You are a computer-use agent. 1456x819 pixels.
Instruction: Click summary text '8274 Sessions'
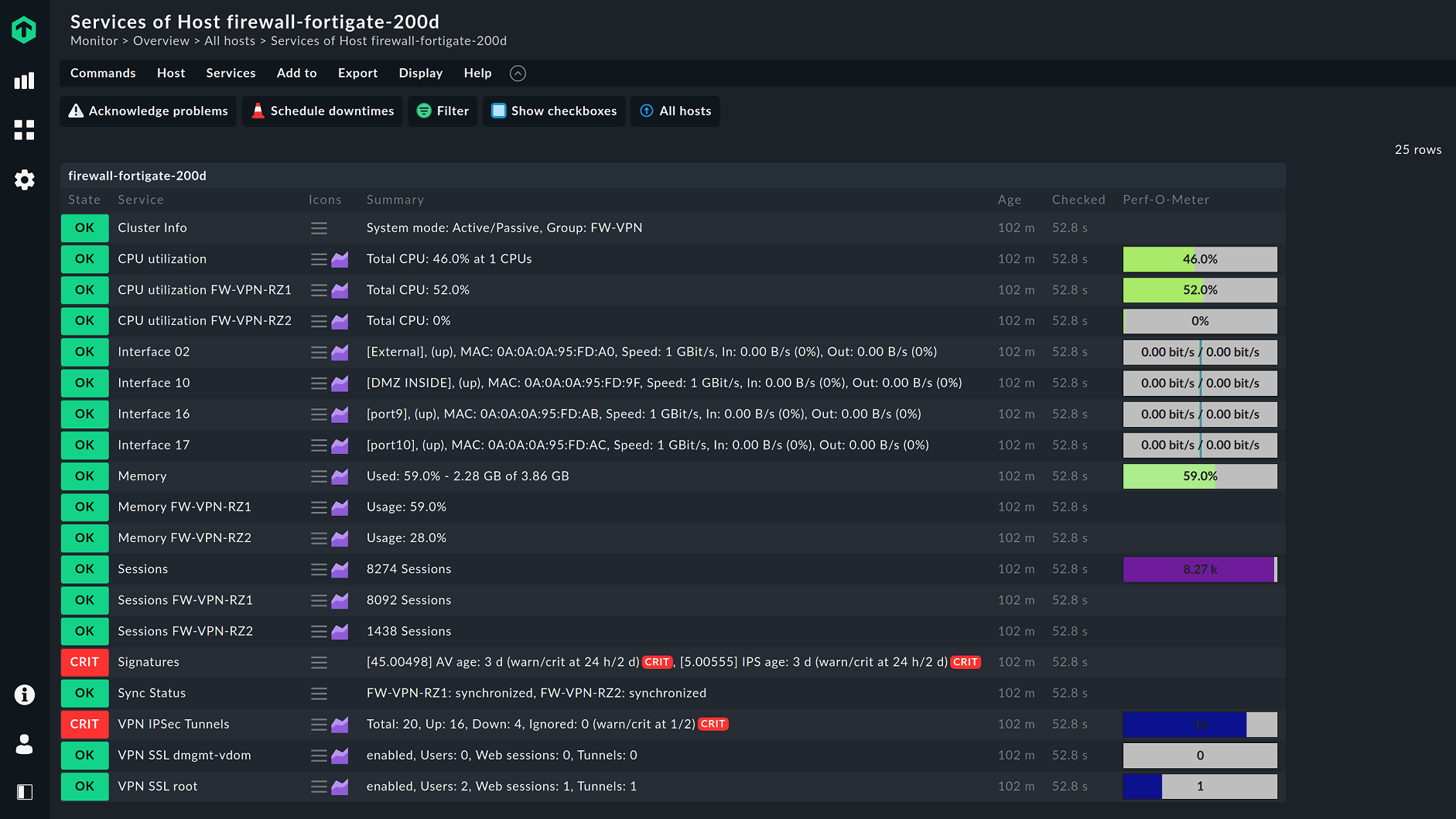click(408, 569)
